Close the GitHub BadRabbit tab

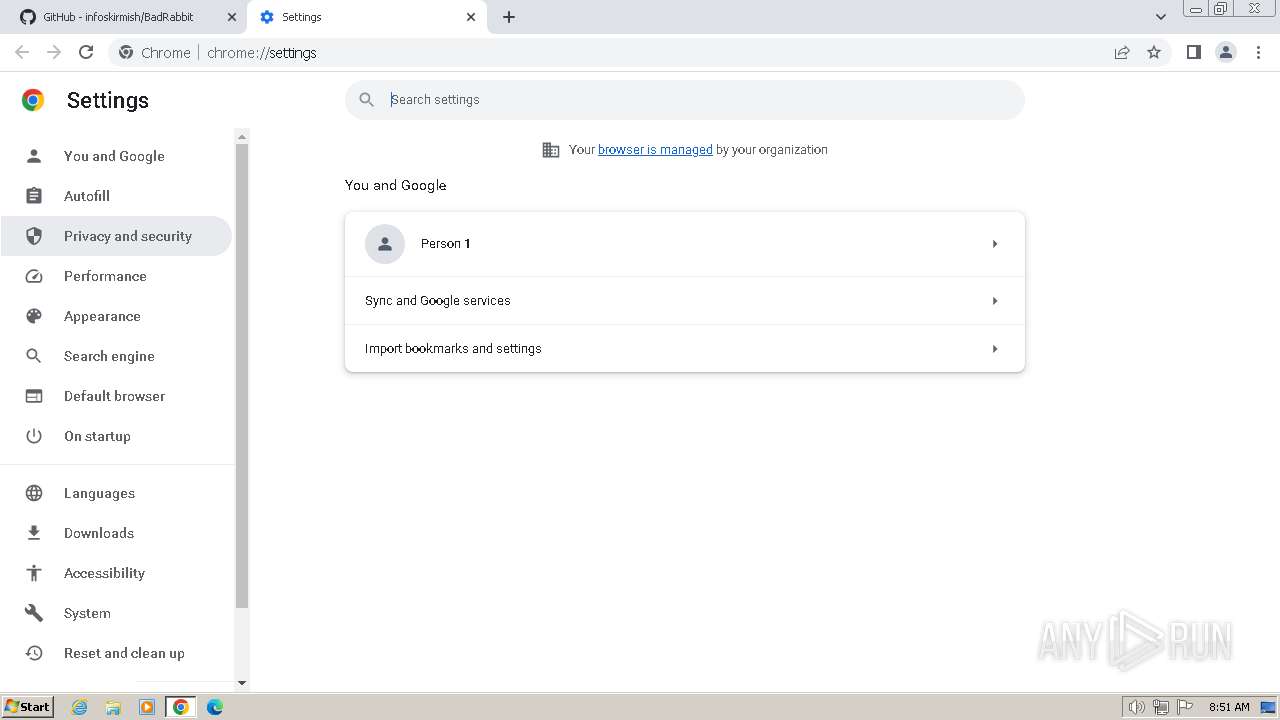point(232,17)
